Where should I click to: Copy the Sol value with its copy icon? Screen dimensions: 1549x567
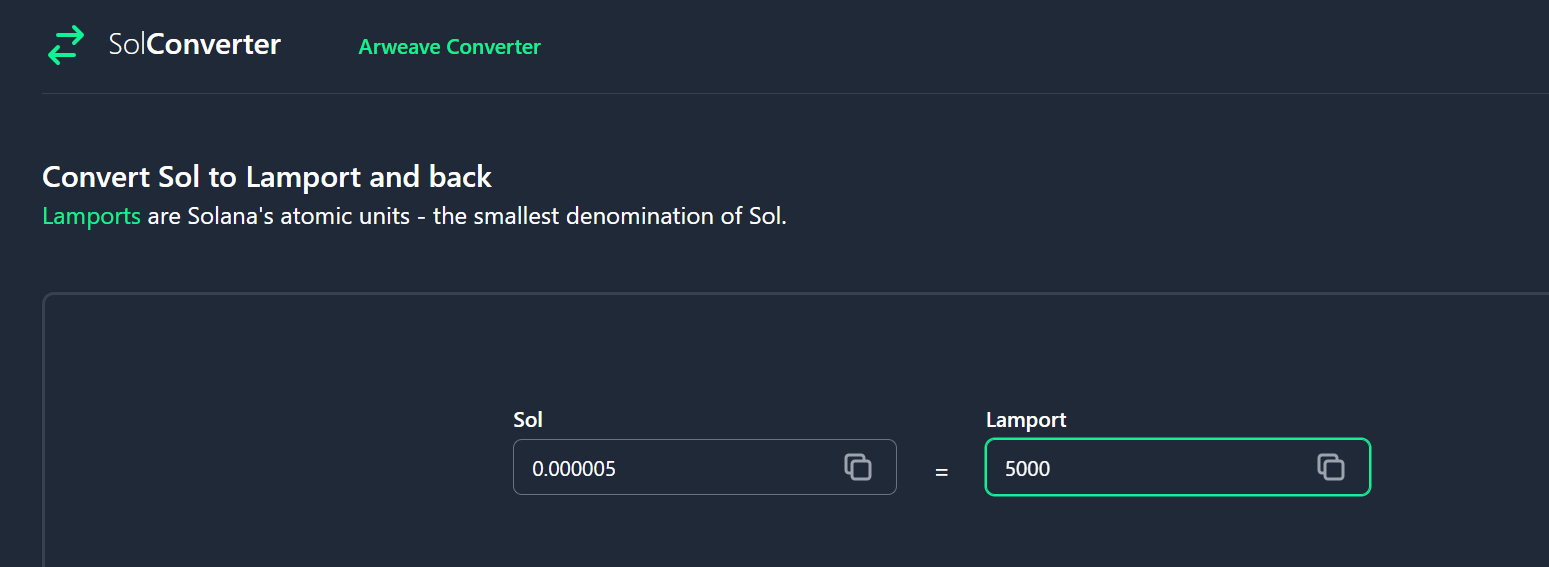click(x=858, y=467)
